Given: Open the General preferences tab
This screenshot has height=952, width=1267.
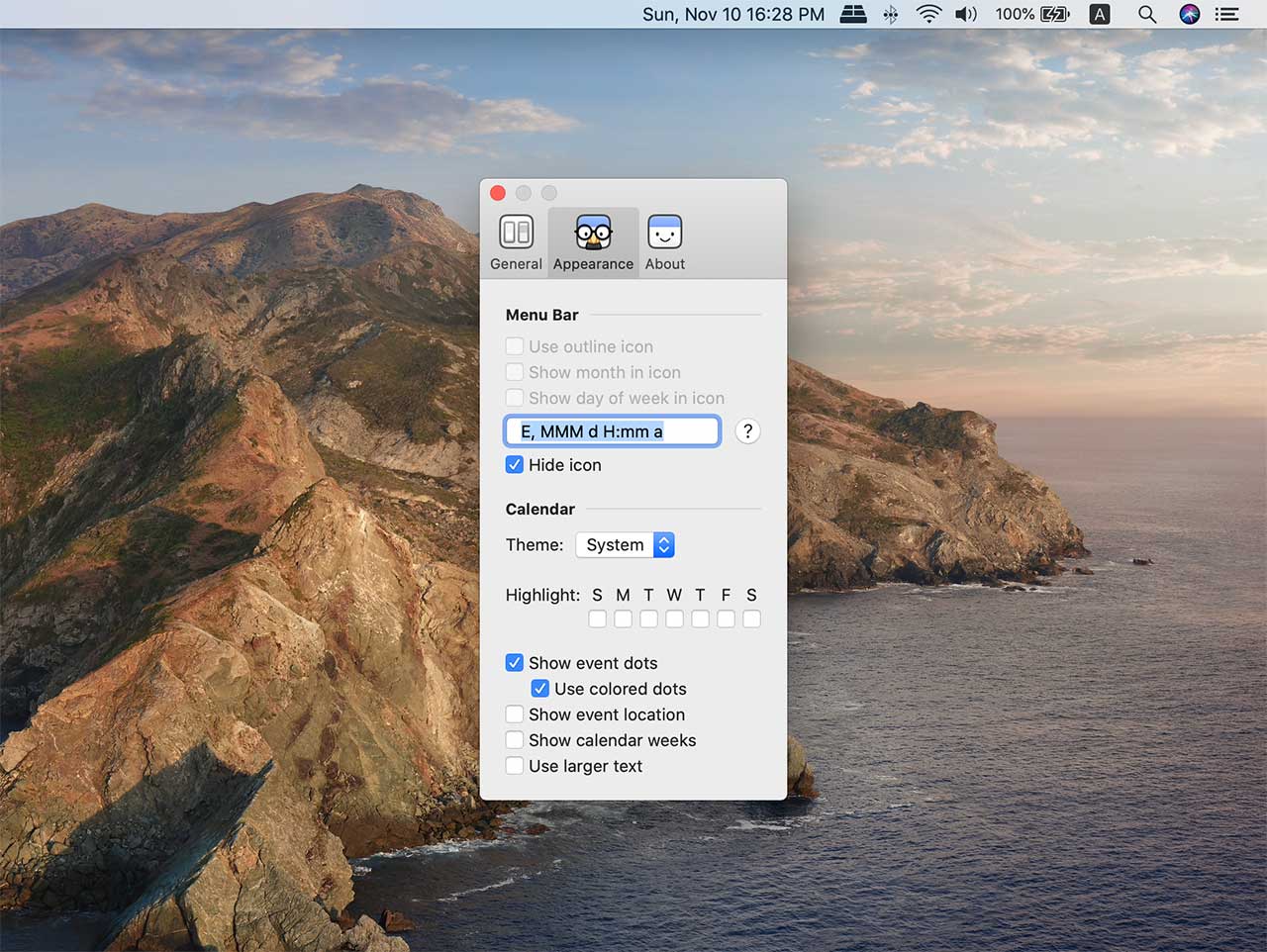Looking at the screenshot, I should (x=516, y=242).
